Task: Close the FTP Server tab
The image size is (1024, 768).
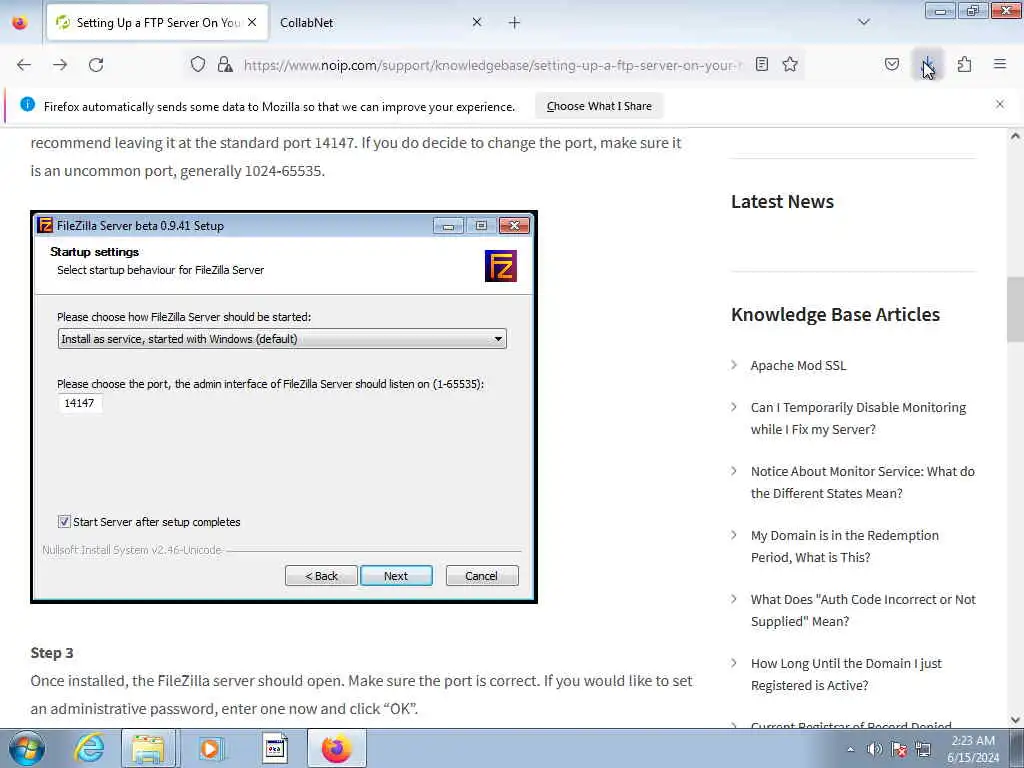Action: click(252, 22)
